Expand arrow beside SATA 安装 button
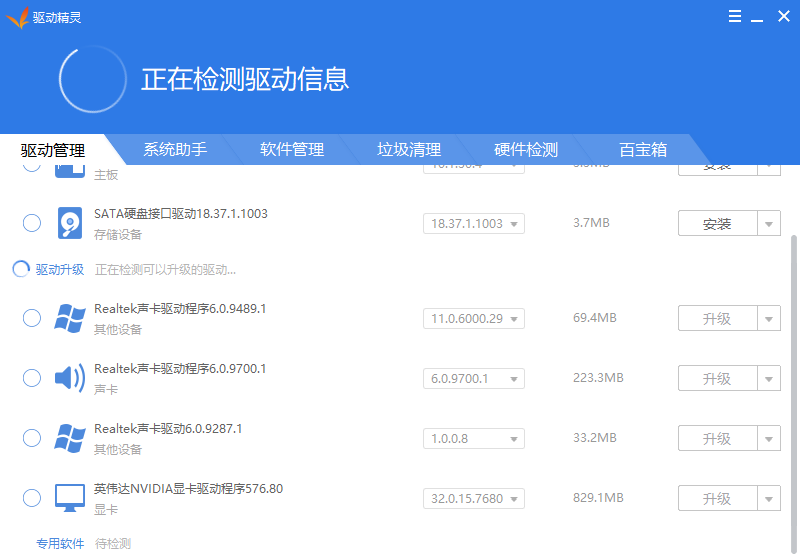 click(769, 223)
